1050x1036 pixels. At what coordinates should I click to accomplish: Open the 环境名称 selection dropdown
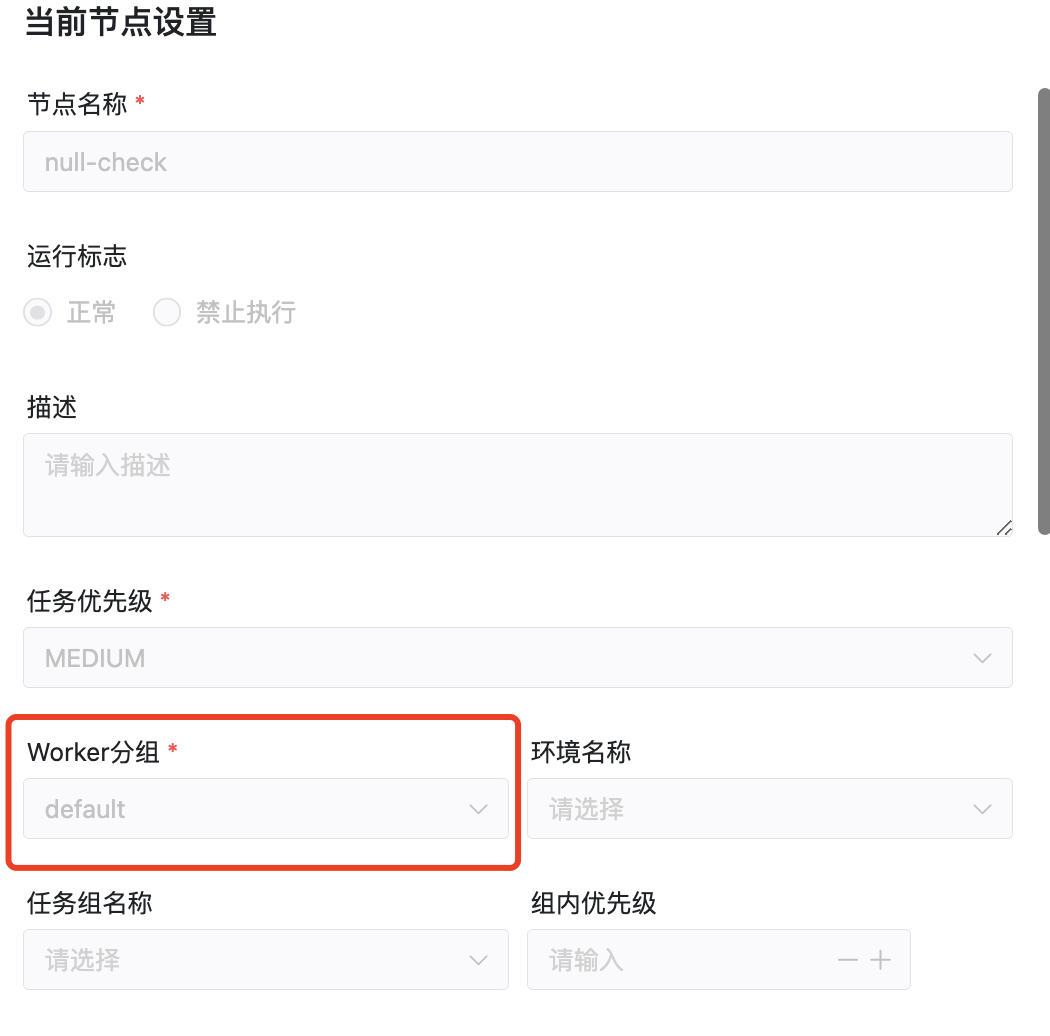(x=770, y=808)
